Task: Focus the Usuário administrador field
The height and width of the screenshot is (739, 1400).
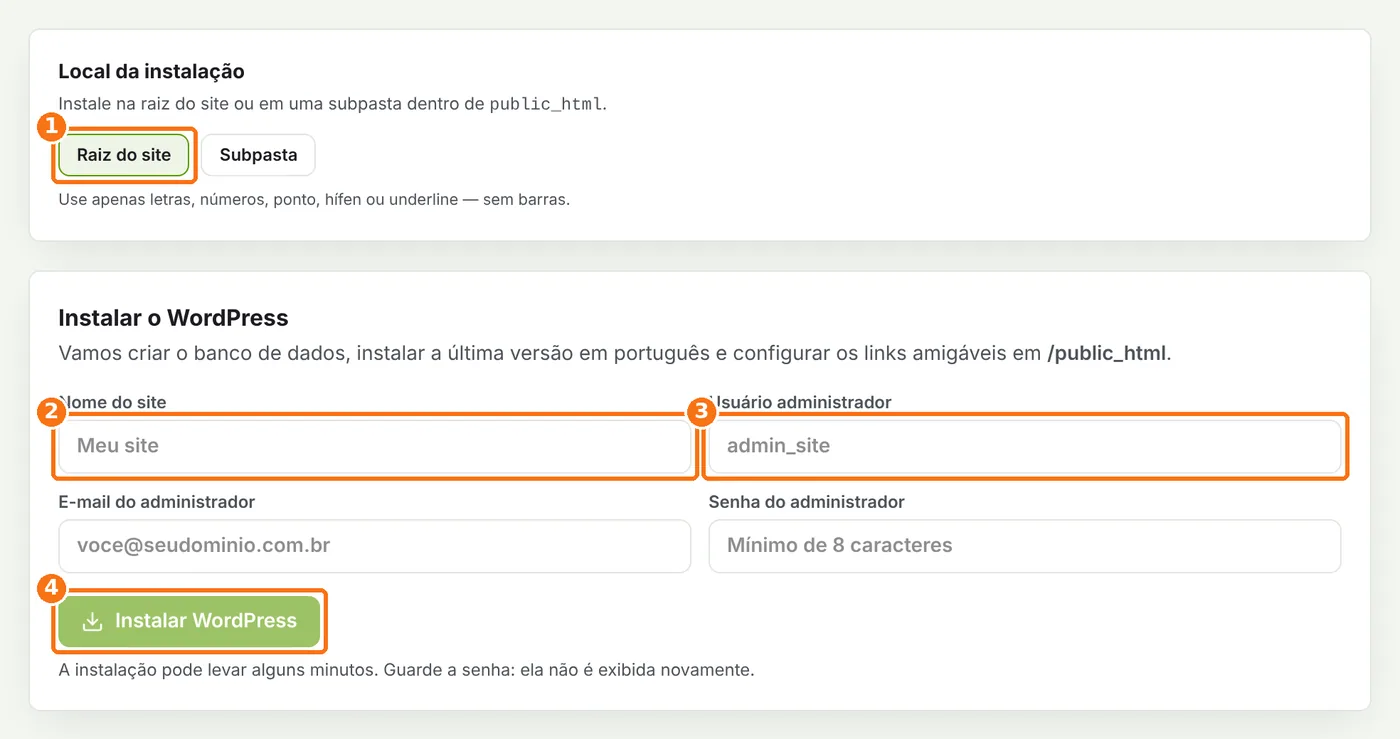Action: tap(1025, 446)
